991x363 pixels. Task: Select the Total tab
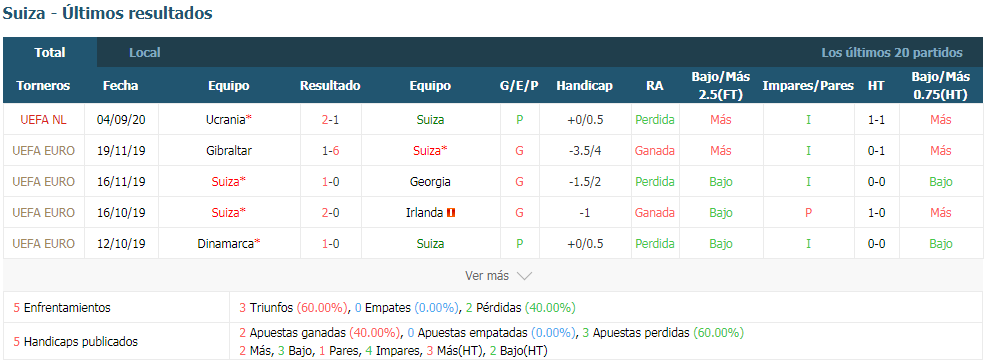pos(50,52)
